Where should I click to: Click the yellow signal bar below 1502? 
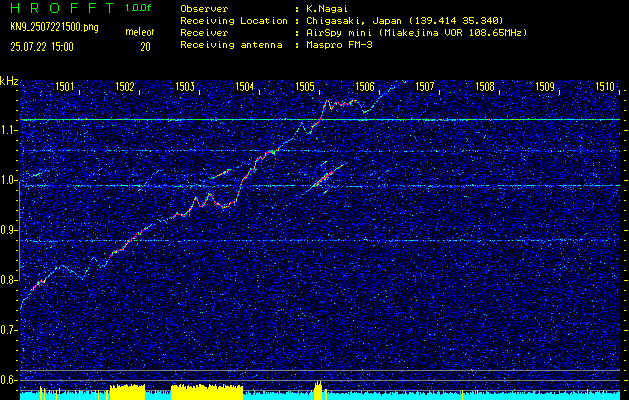(x=127, y=392)
